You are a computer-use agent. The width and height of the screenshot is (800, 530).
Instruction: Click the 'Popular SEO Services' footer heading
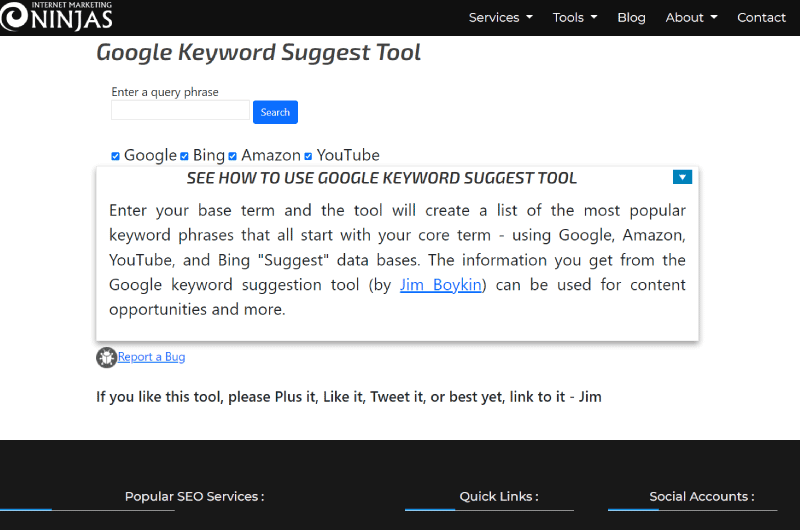tap(194, 496)
